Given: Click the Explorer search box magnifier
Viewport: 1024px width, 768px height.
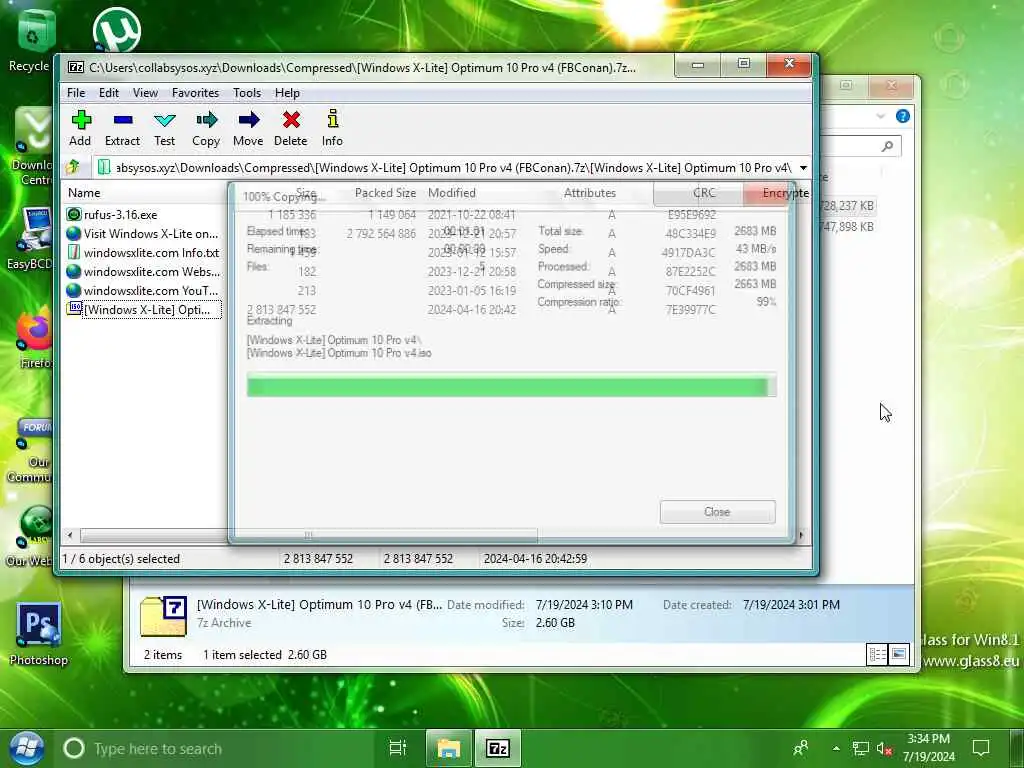Looking at the screenshot, I should point(887,146).
